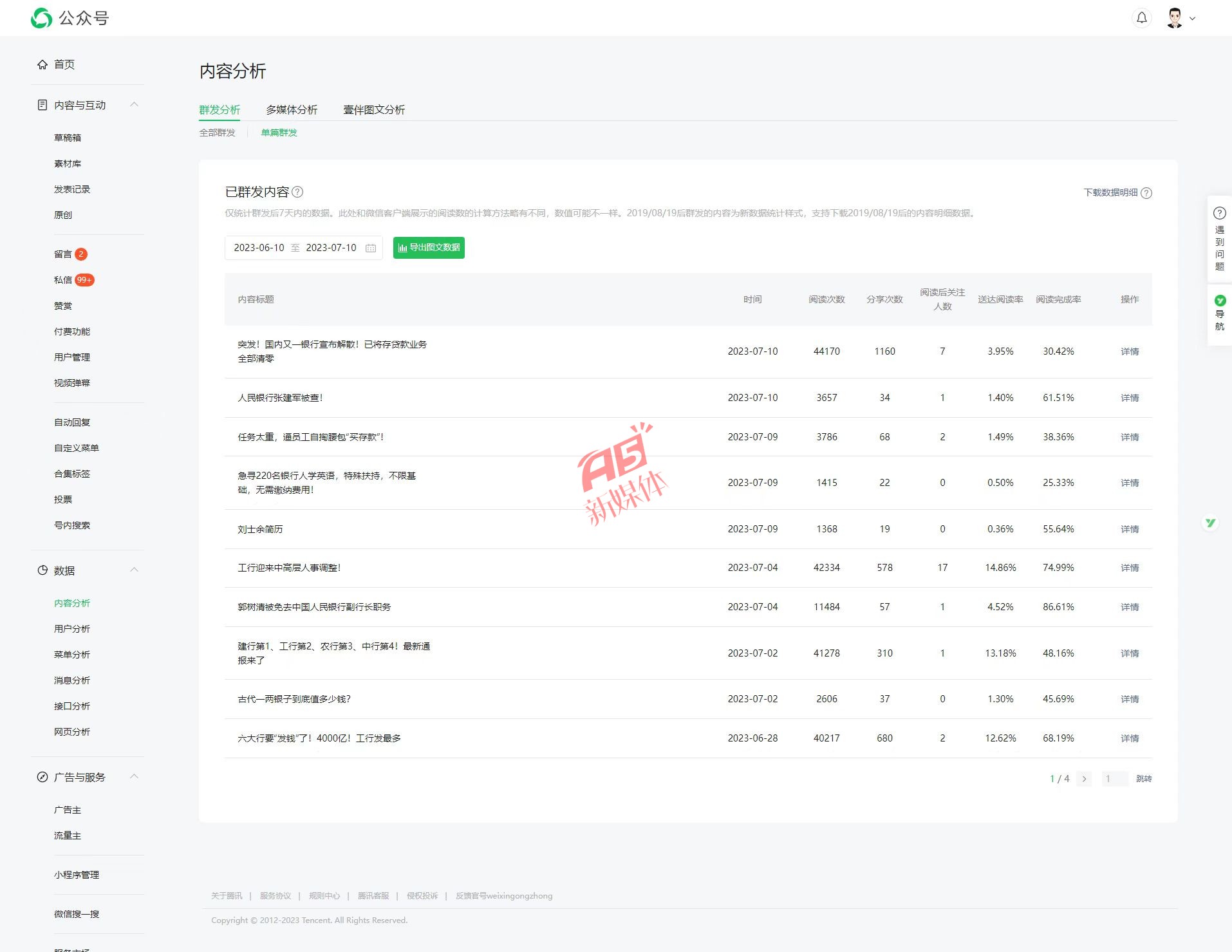Screen dimensions: 1232x952
Task: Click the page number jump input field
Action: coord(1114,779)
